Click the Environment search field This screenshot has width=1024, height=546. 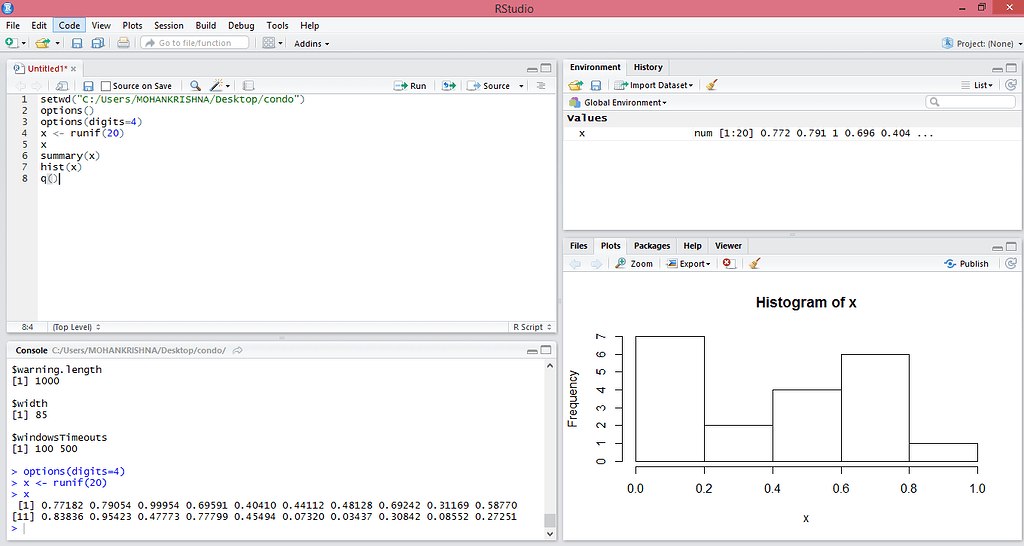(970, 102)
